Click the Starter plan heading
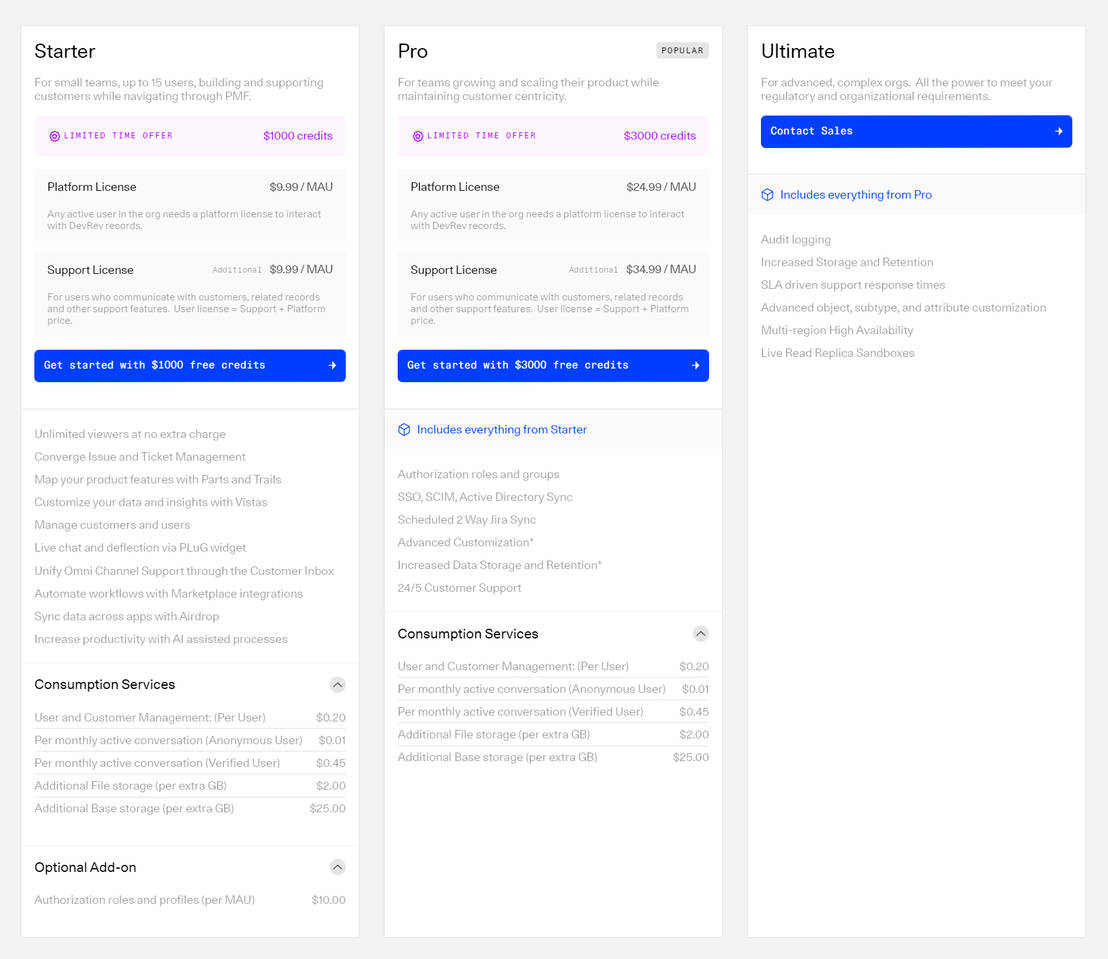 point(63,51)
